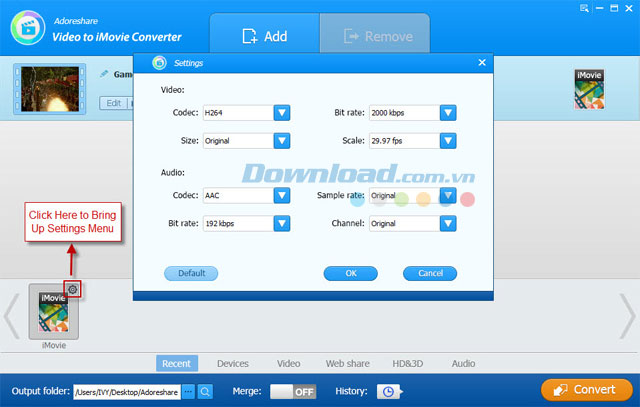This screenshot has height=407, width=640.
Task: Click the video clip thumbnail
Action: point(50,89)
